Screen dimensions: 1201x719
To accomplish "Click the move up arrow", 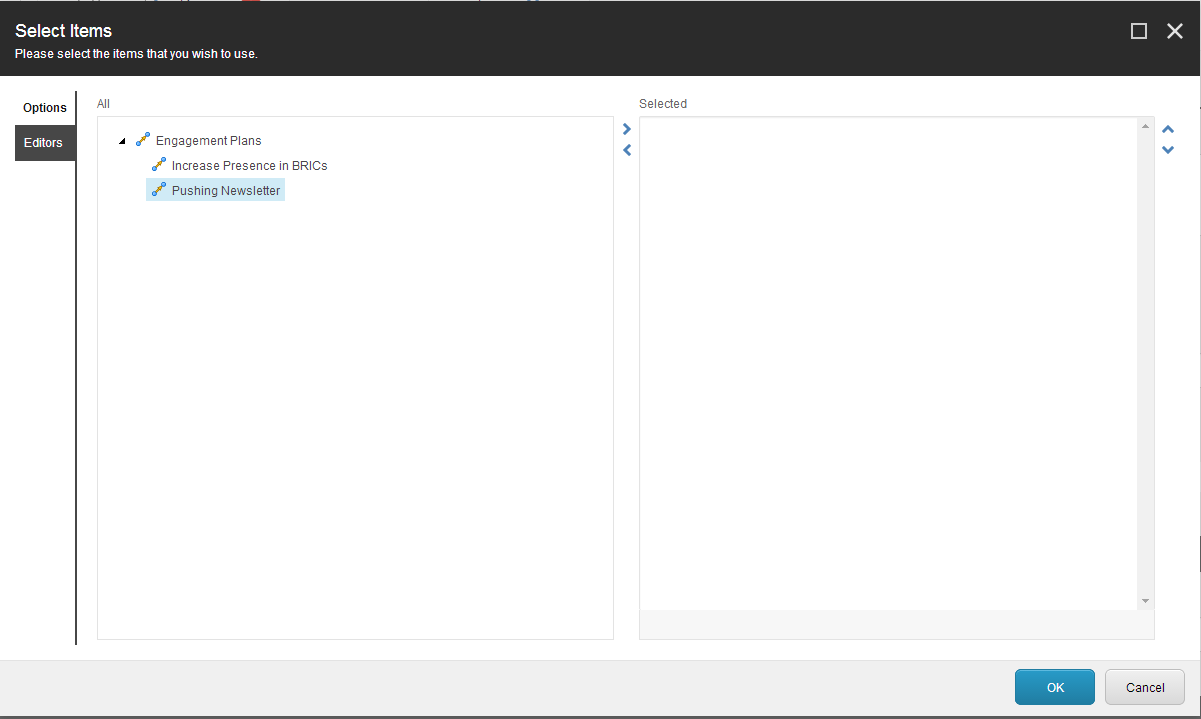I will click(1168, 128).
